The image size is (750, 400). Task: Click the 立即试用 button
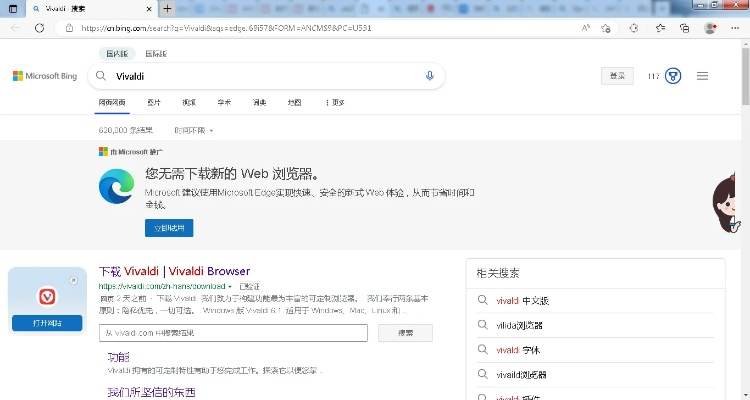[169, 228]
